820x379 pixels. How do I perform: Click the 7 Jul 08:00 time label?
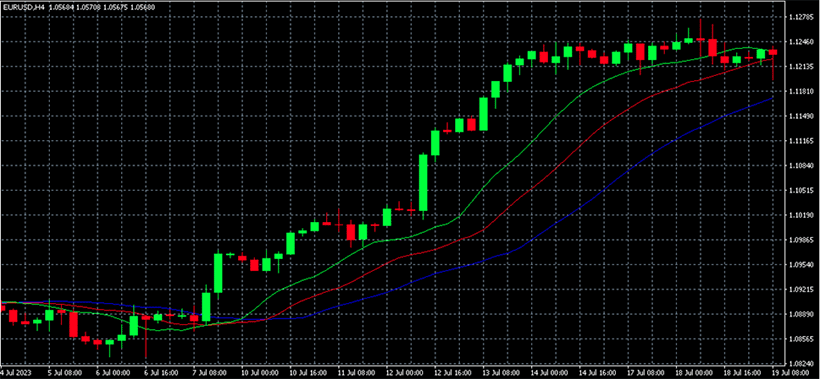(210, 374)
